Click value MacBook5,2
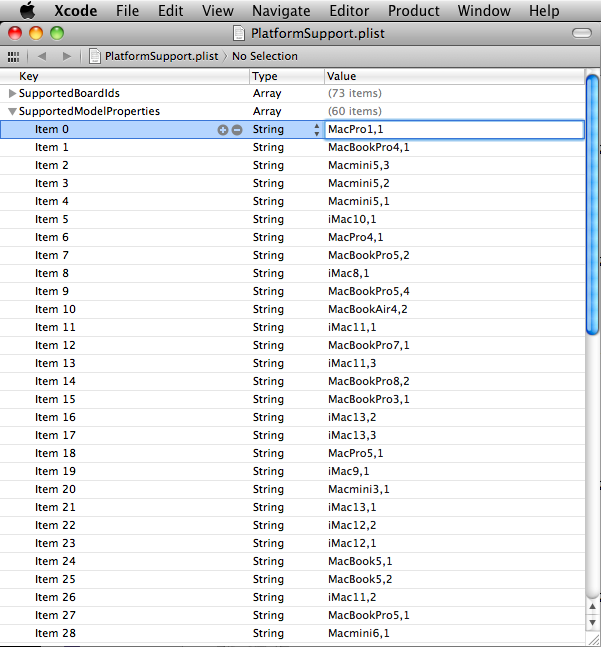601x647 pixels. [360, 579]
